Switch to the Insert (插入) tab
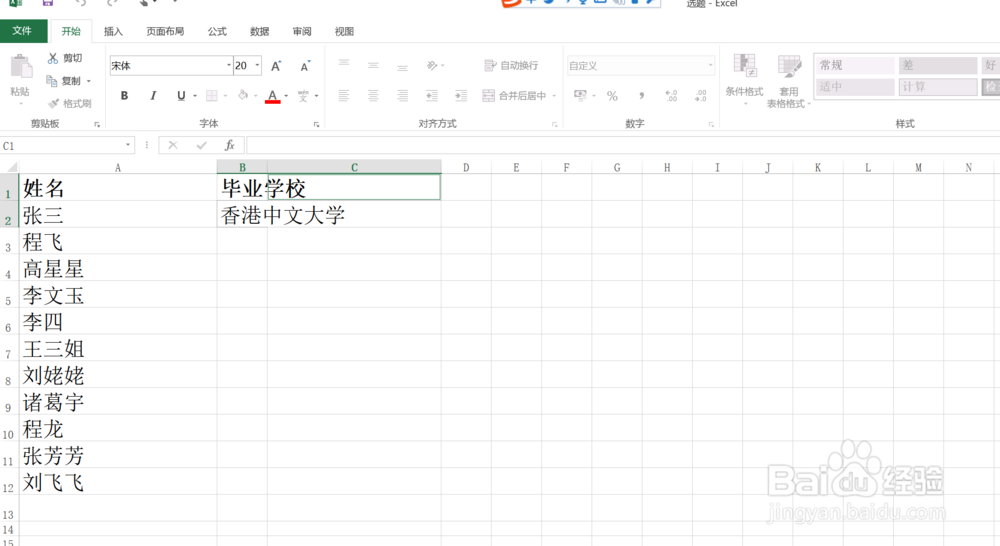The image size is (1000, 546). pyautogui.click(x=113, y=31)
